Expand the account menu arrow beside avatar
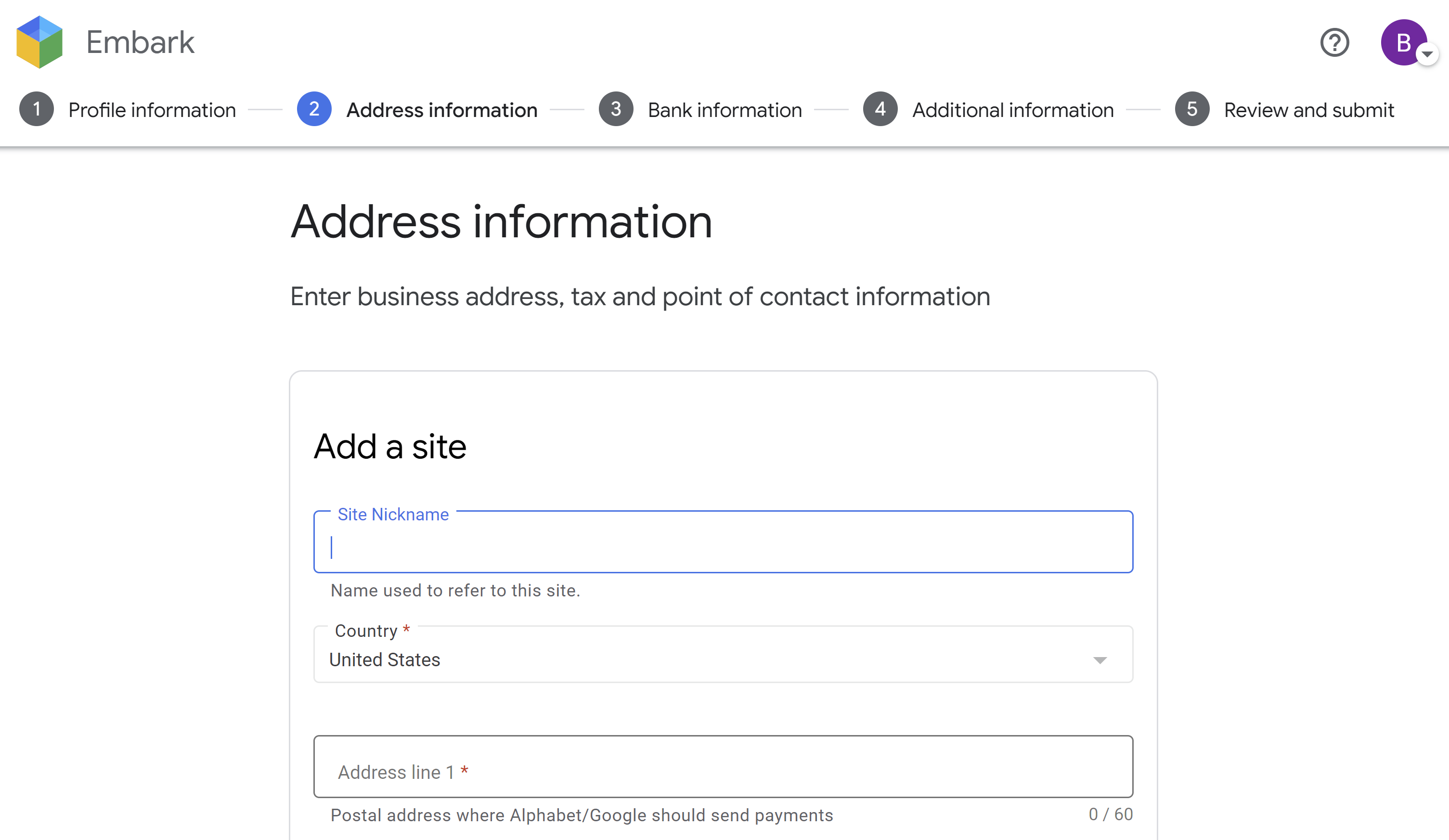The image size is (1449, 840). [x=1427, y=54]
